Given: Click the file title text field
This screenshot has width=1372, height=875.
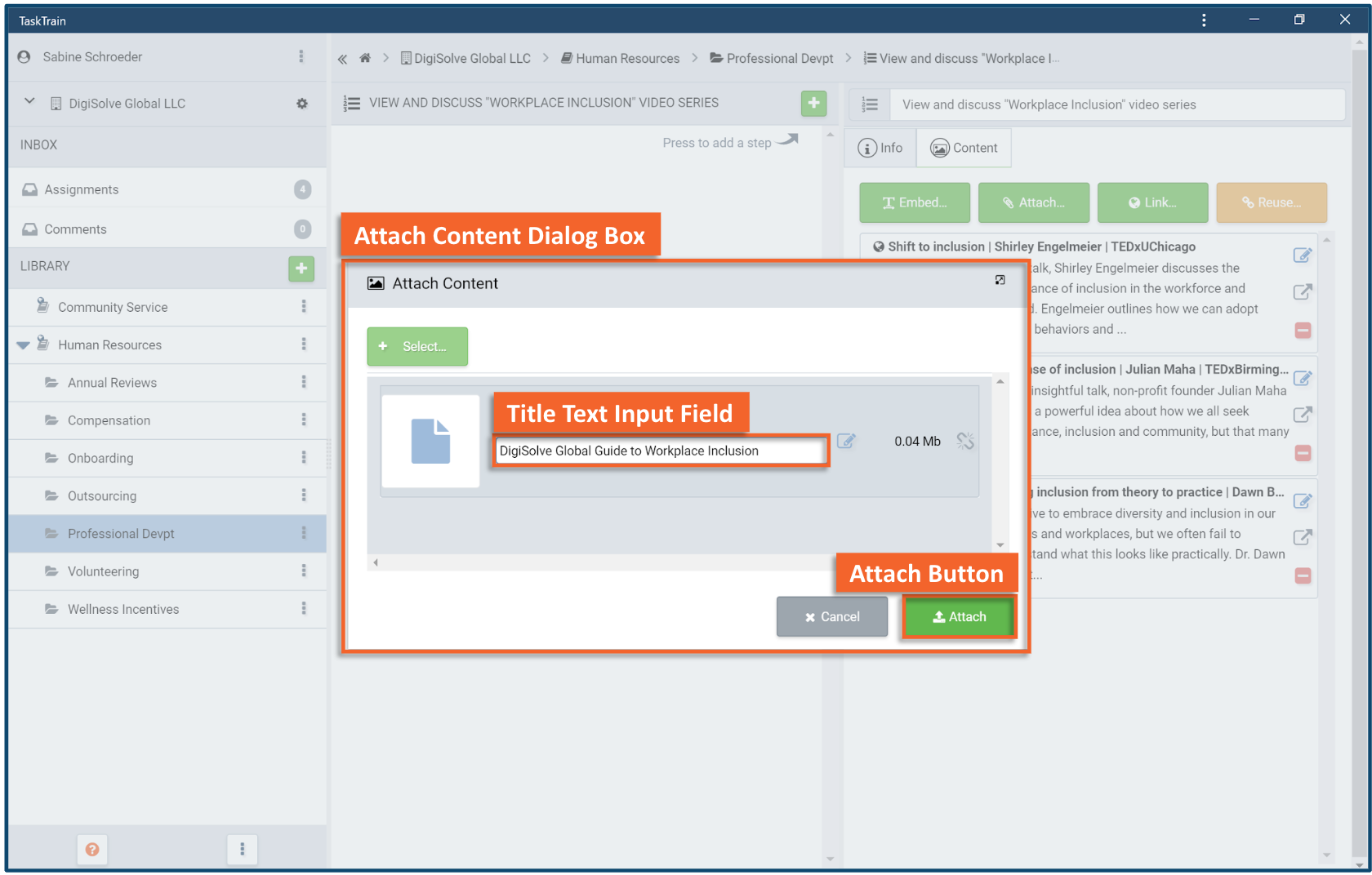Looking at the screenshot, I should pyautogui.click(x=661, y=451).
